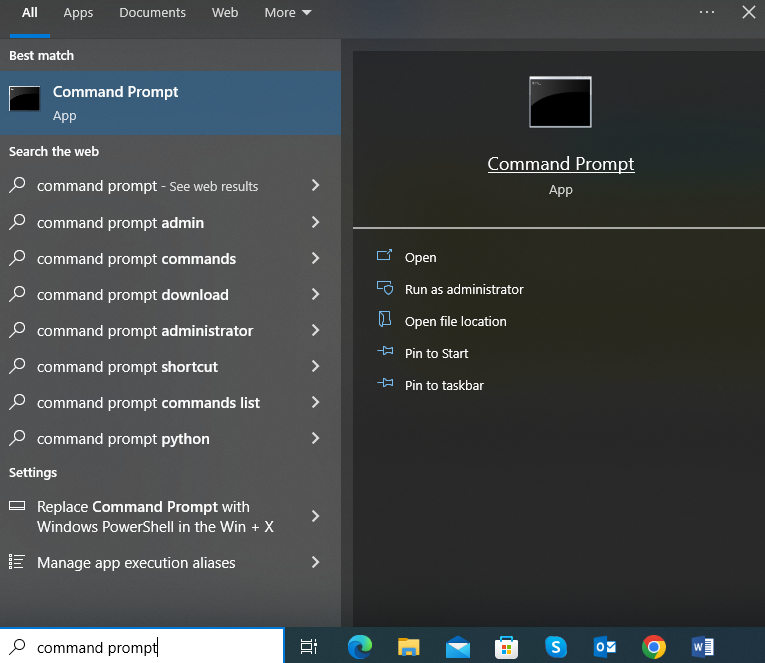765x663 pixels.
Task: Open the More filter dropdown
Action: pos(288,13)
